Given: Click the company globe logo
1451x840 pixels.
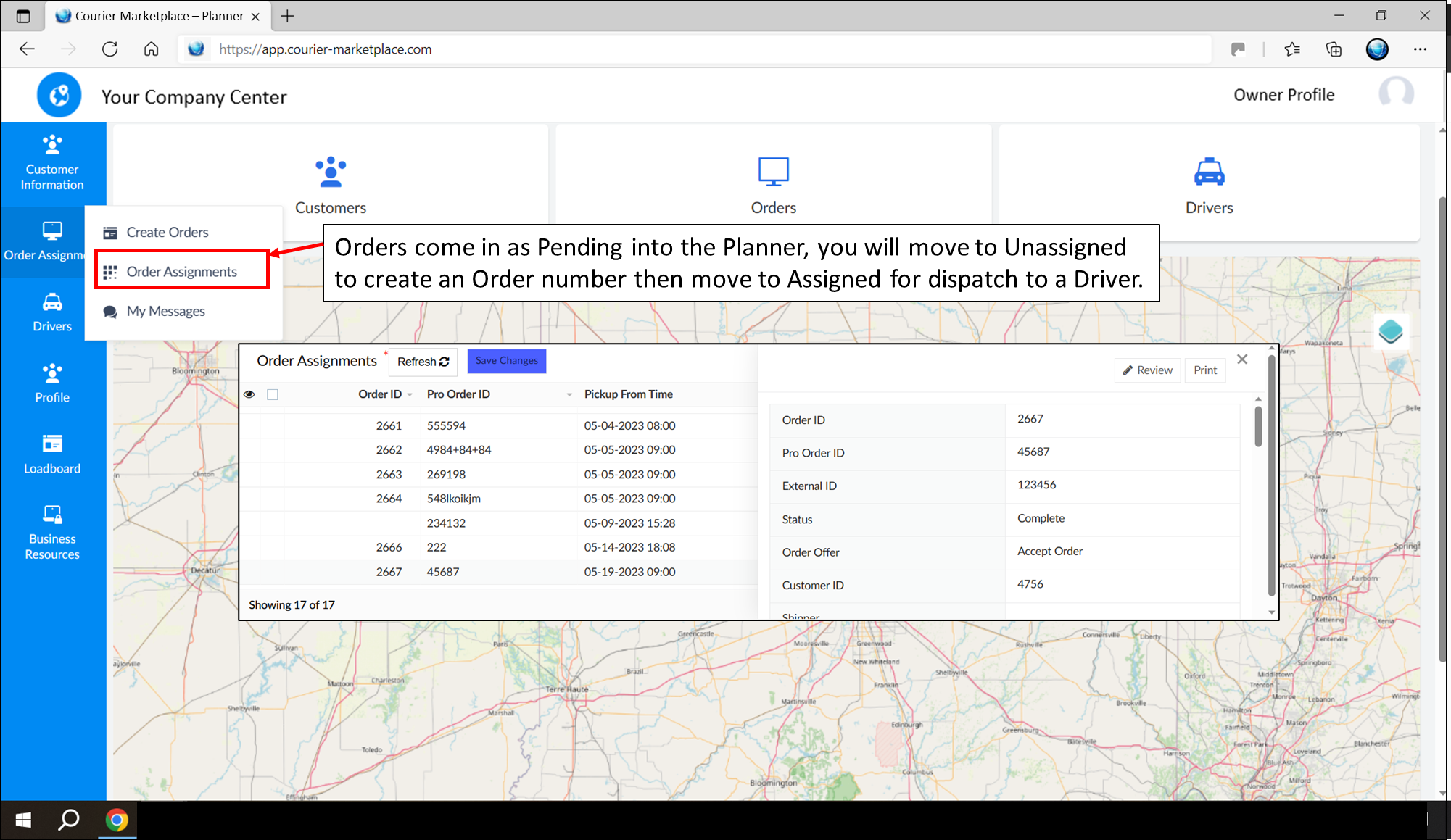Looking at the screenshot, I should 59,95.
